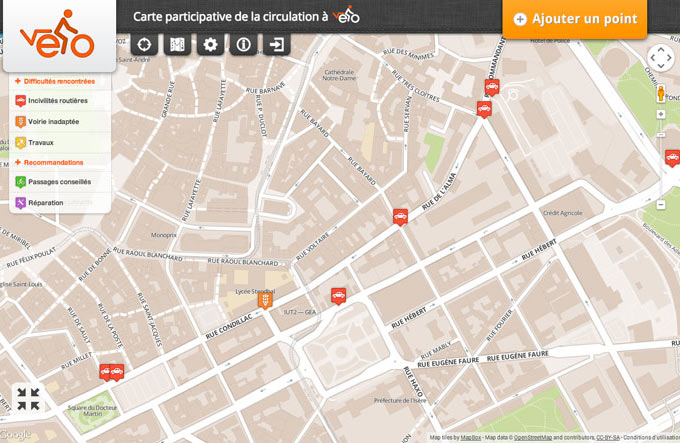Toggle the Incivilités routières category filter
The image size is (680, 443).
pos(57,101)
